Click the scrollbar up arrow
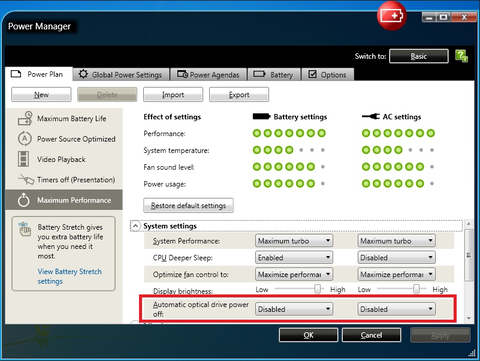 pos(469,224)
